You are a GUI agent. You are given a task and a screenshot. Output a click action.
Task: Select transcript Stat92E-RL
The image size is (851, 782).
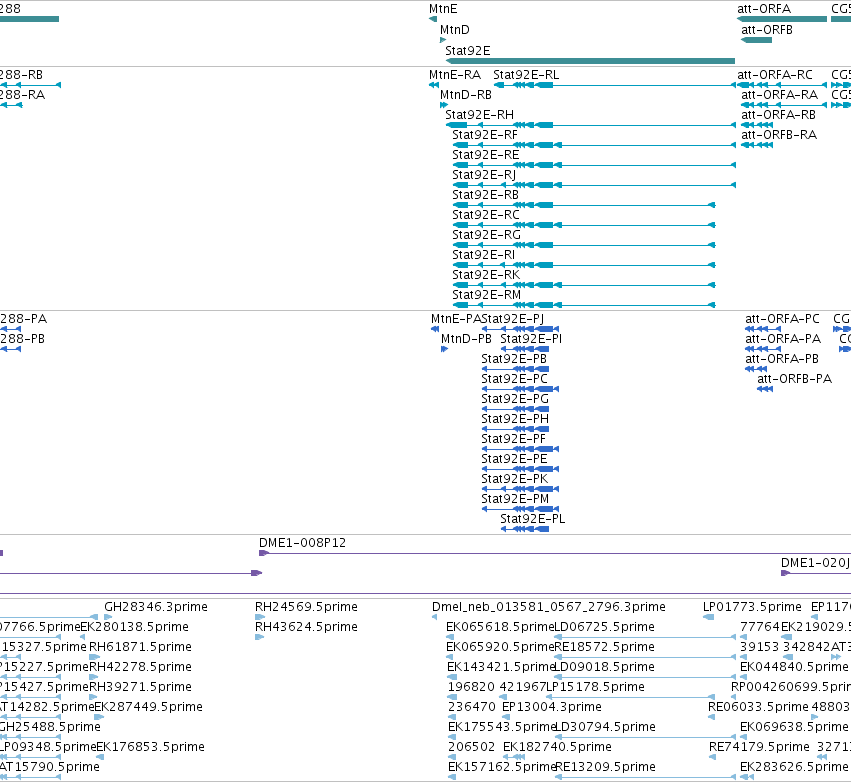pos(526,75)
